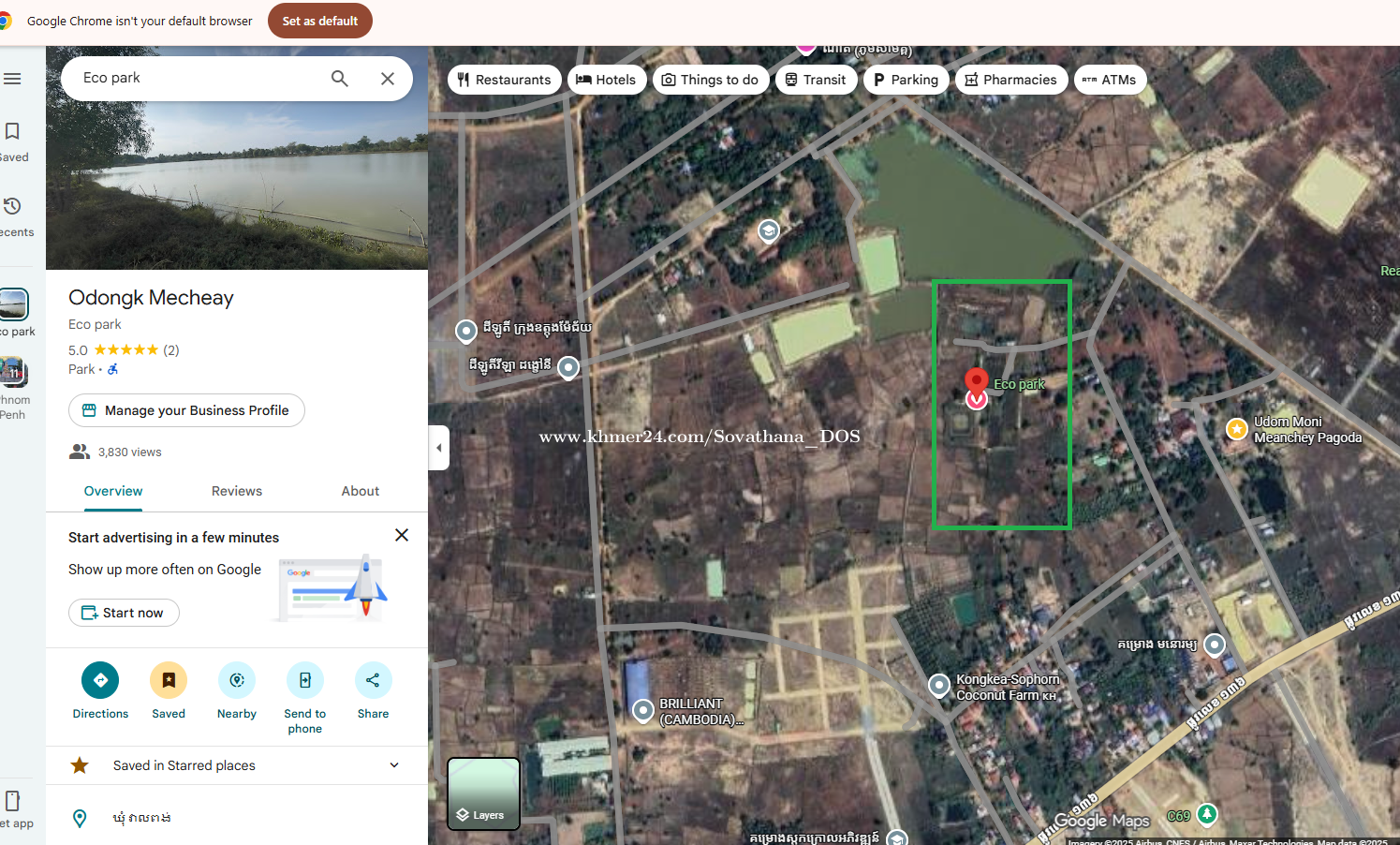Open the About tab

(x=360, y=491)
